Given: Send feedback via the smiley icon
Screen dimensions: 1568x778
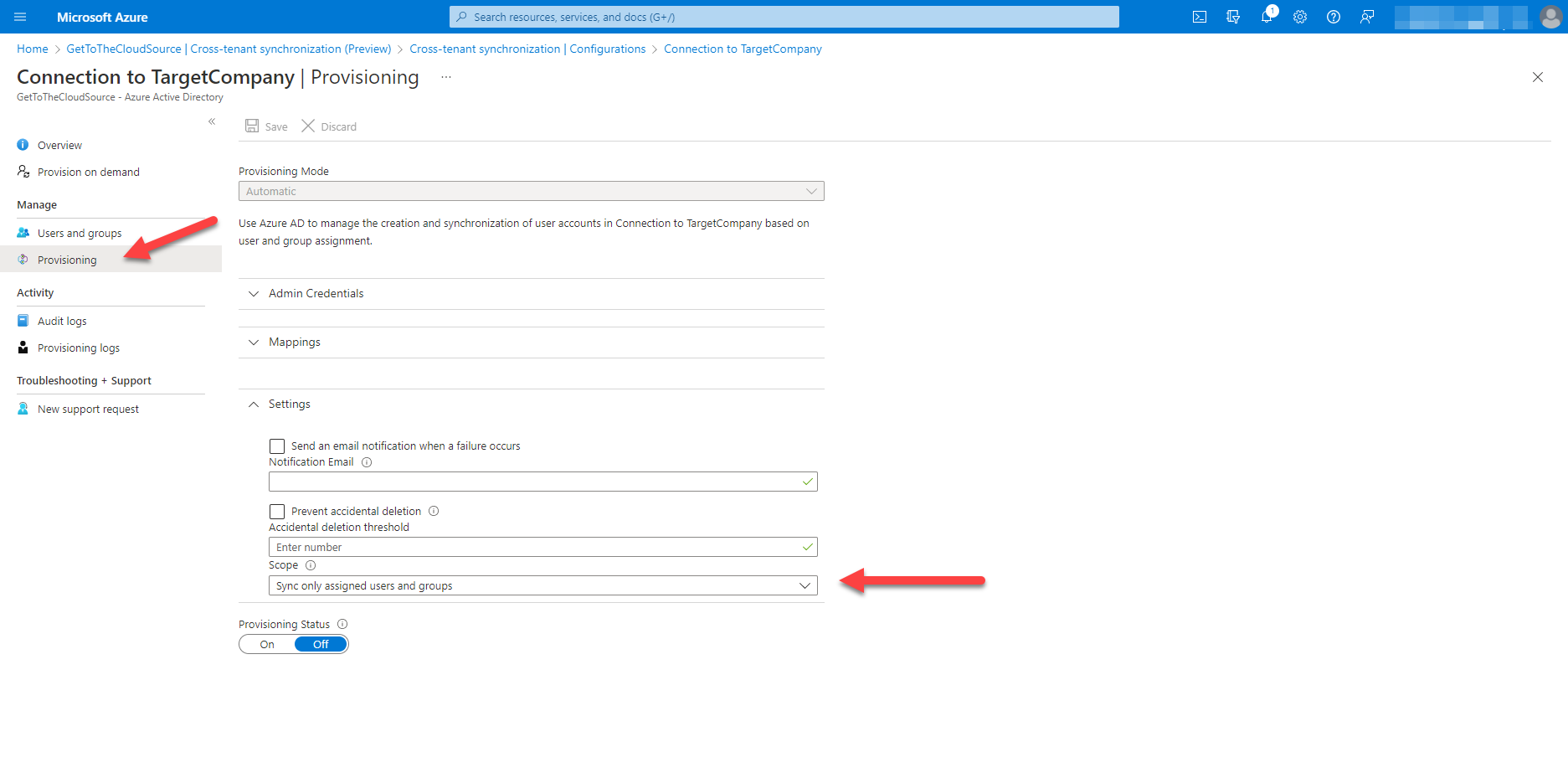Looking at the screenshot, I should (1367, 17).
